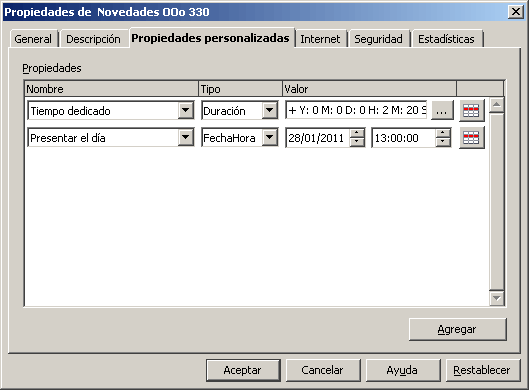Increase the date 28/01/2011 with up spinner
The height and width of the screenshot is (390, 529).
click(x=357, y=133)
